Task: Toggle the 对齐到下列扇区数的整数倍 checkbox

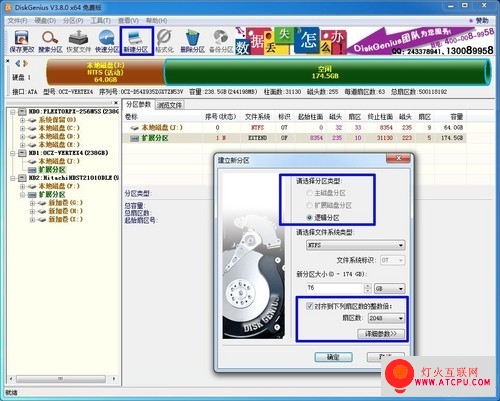Action: pos(309,306)
